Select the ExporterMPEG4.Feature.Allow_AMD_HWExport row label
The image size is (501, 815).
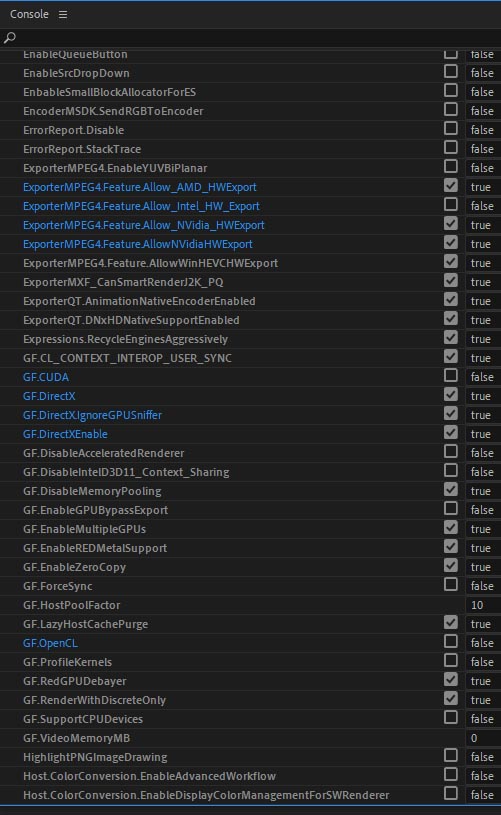[x=139, y=187]
